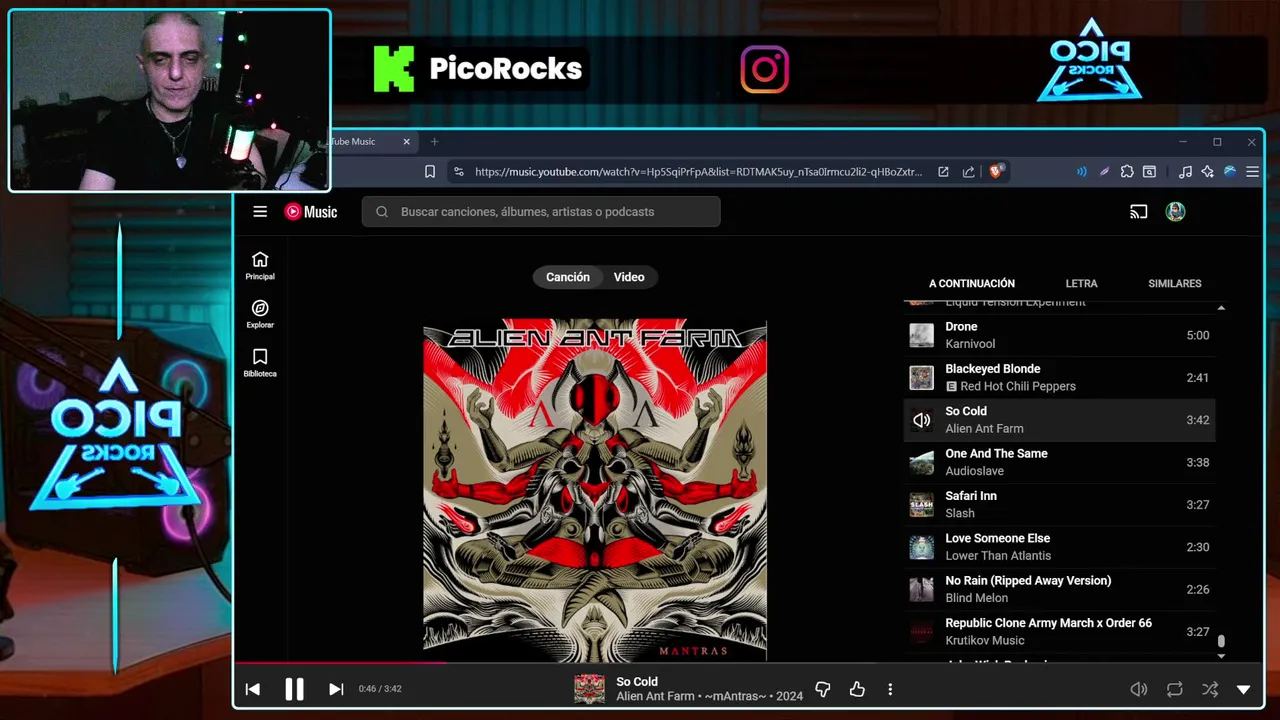
Task: Play Republic Clone Army March x Order 66
Action: point(1060,632)
